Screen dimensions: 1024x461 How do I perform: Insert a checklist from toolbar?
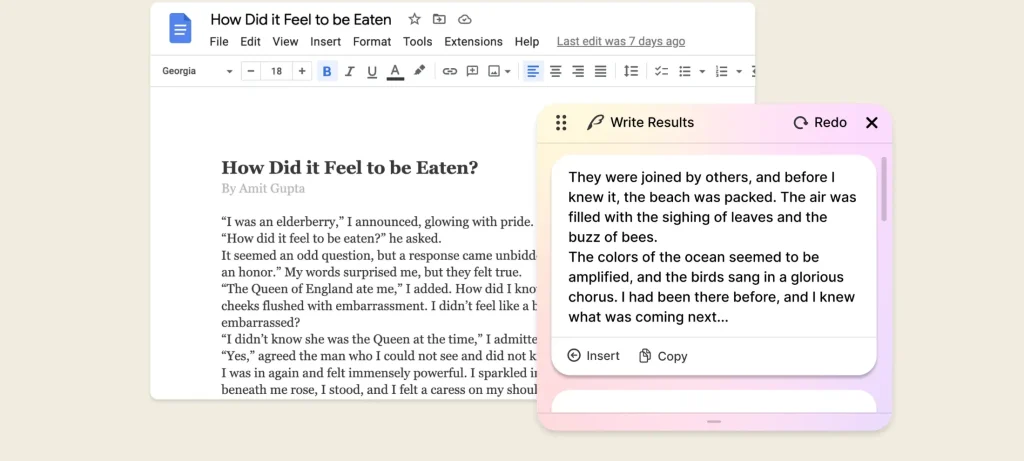coord(660,71)
